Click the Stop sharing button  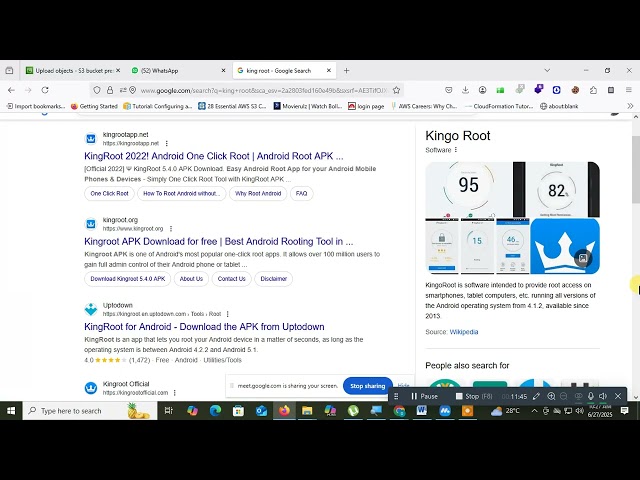[x=367, y=386]
